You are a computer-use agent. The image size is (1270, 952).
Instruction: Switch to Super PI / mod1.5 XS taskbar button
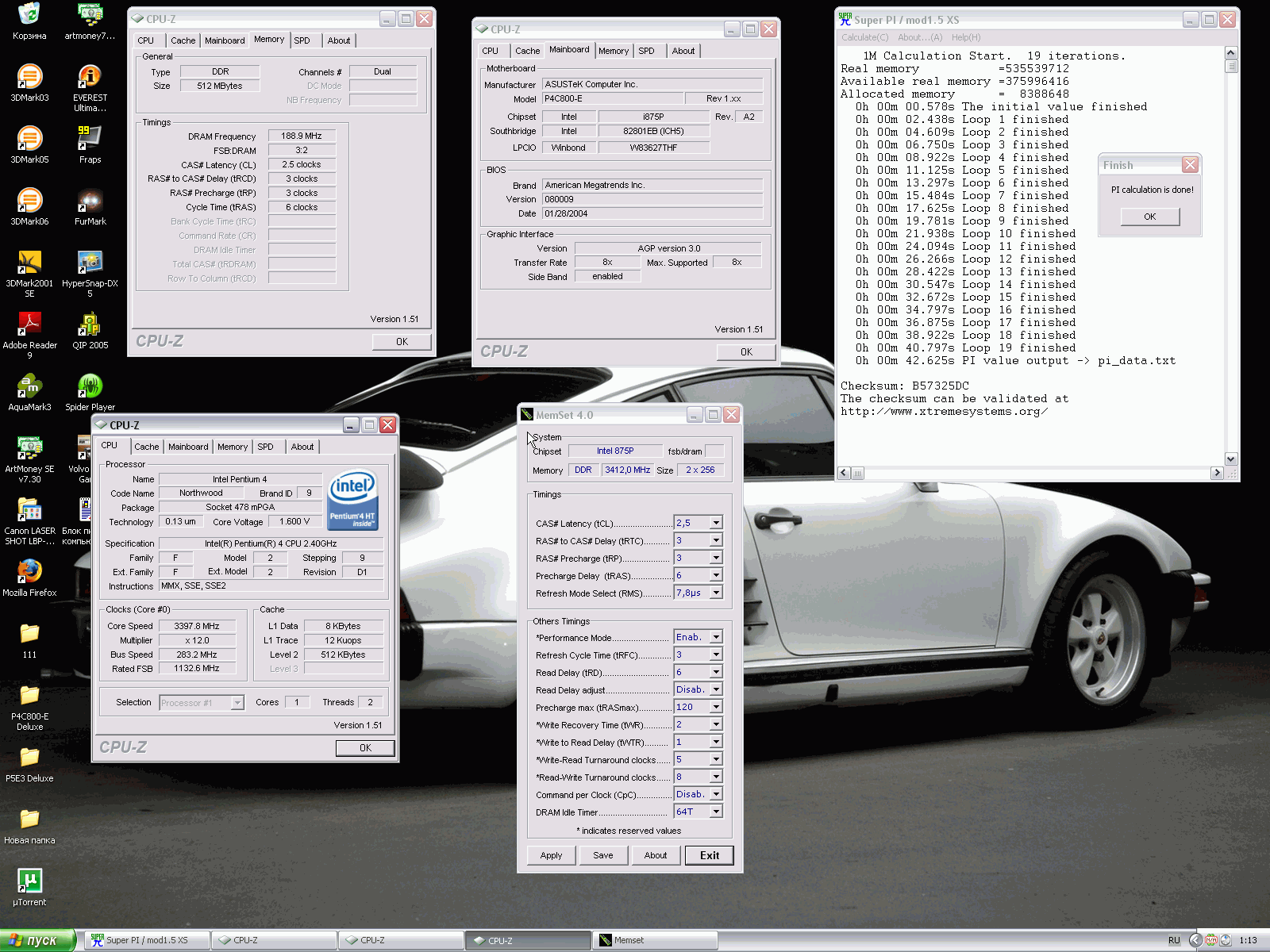[x=148, y=940]
